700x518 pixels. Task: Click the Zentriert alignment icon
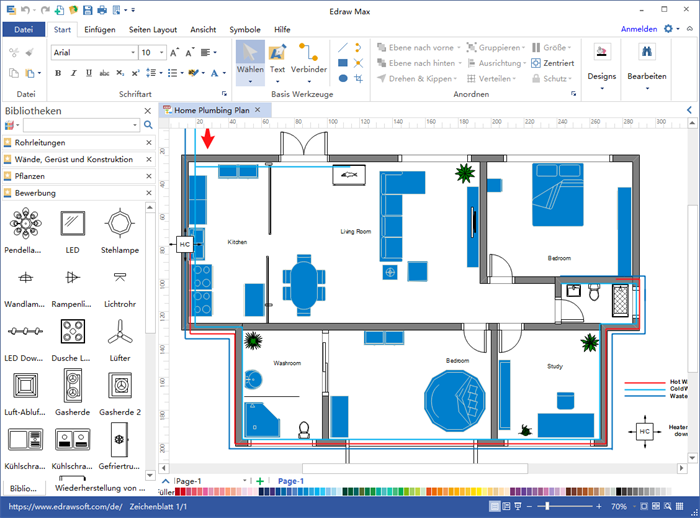pos(555,63)
